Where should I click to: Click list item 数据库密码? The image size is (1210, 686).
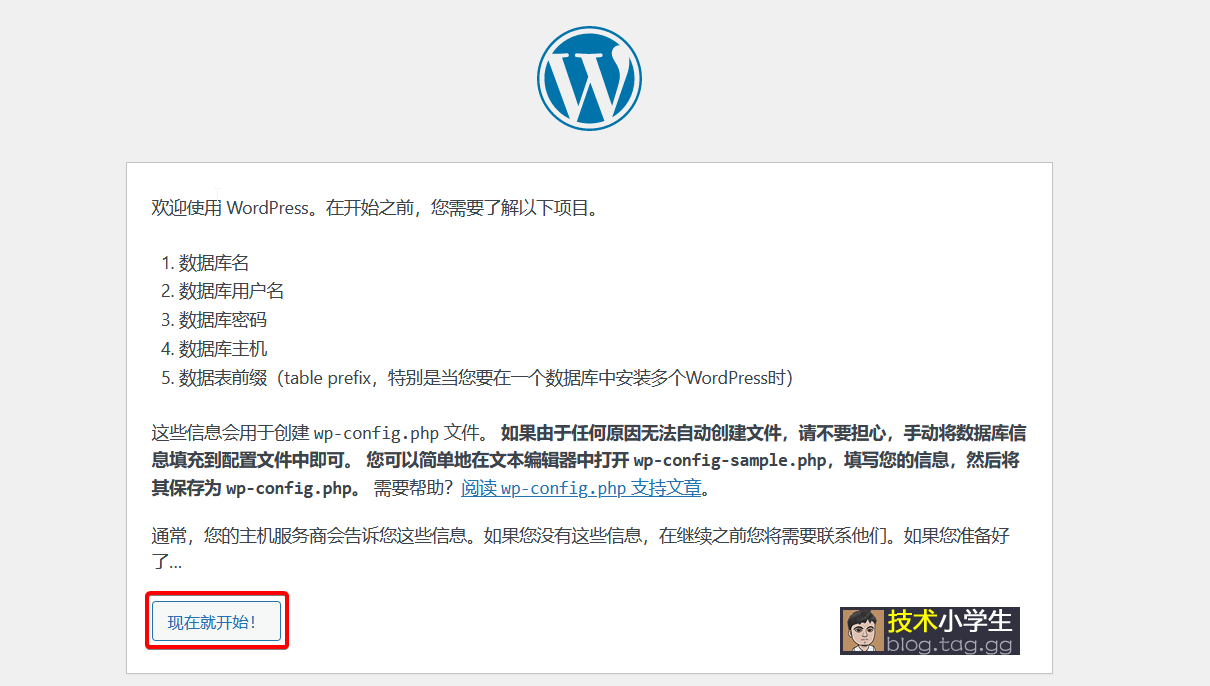[223, 320]
